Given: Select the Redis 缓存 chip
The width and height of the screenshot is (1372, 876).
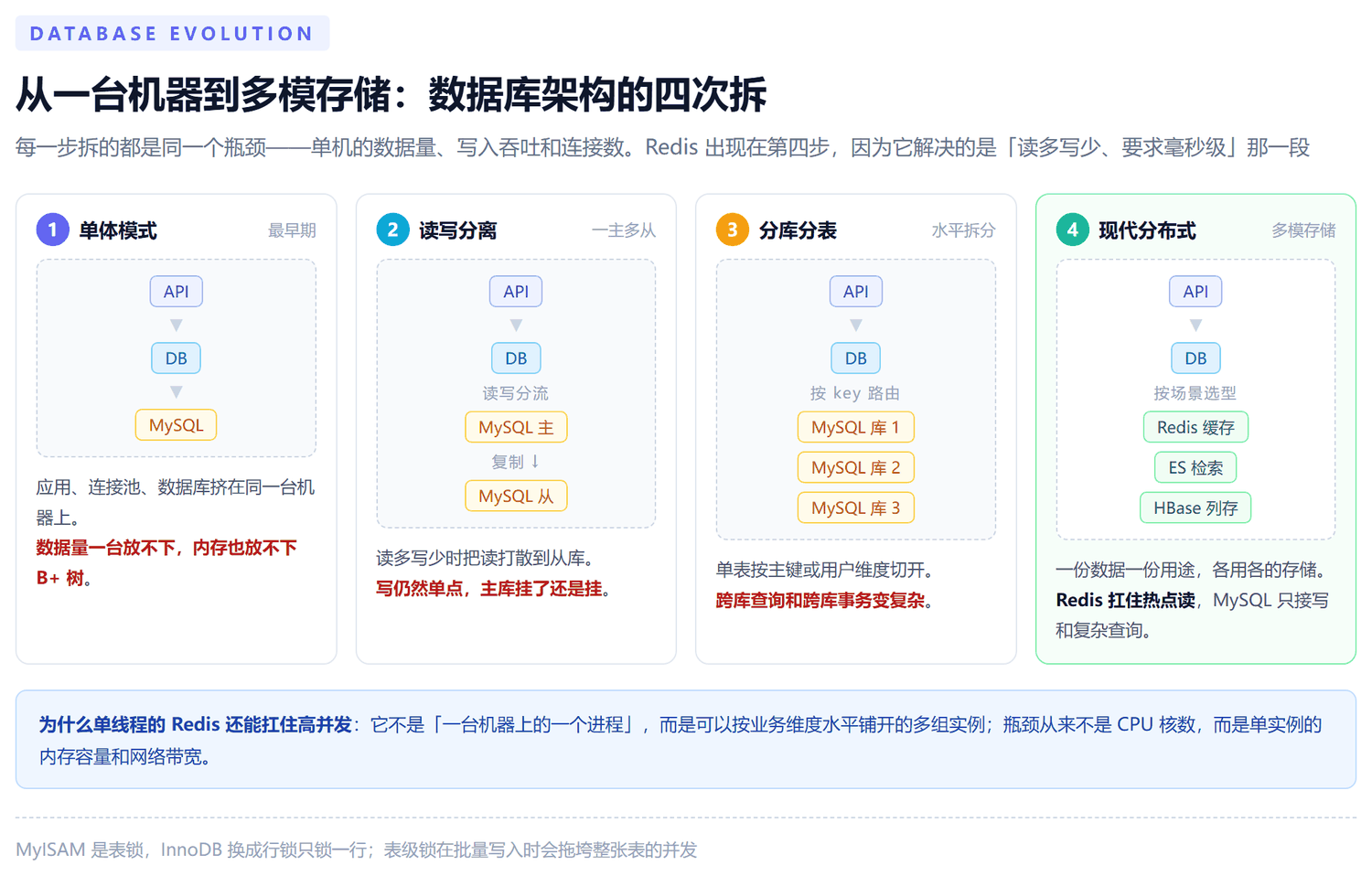Looking at the screenshot, I should [1195, 427].
